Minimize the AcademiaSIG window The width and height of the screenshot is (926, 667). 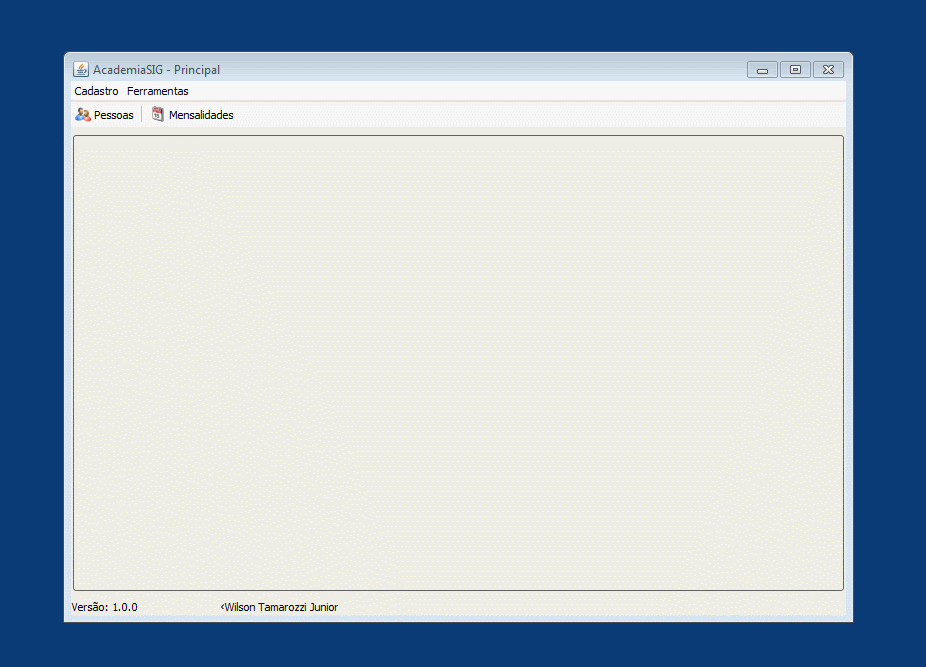click(x=762, y=70)
